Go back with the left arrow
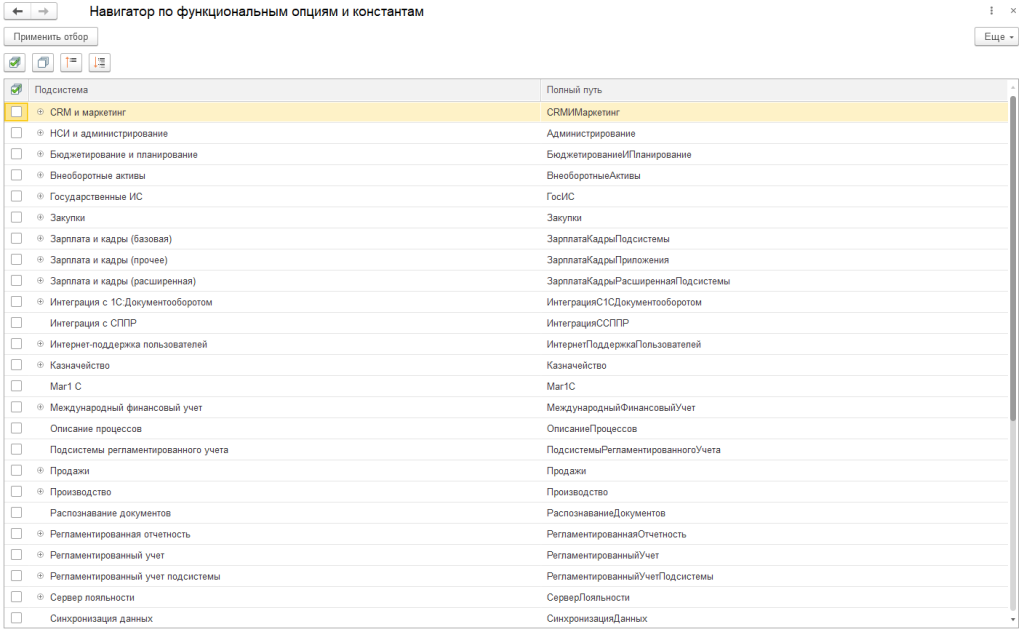Screen dimensions: 1024x632 18,11
